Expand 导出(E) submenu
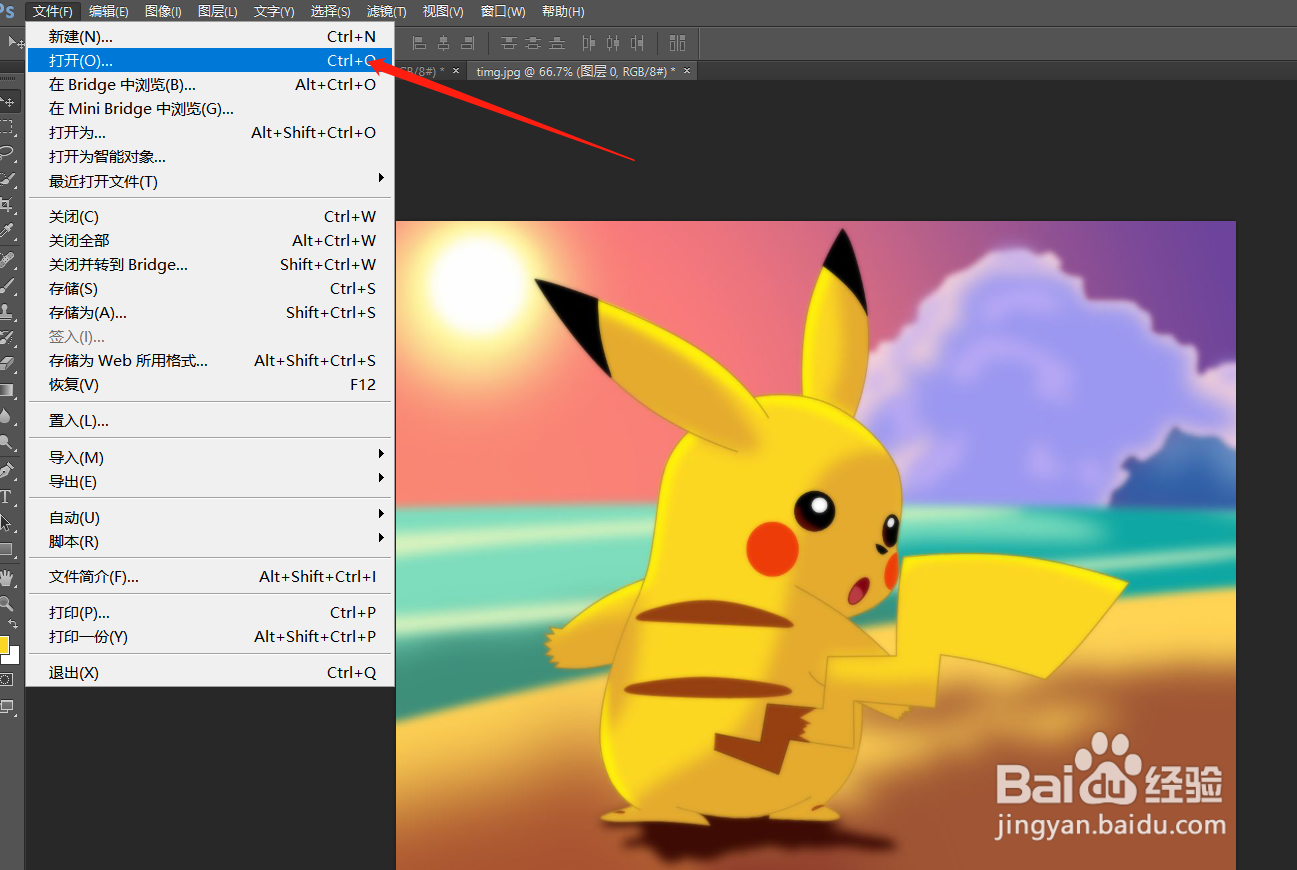Image resolution: width=1297 pixels, height=870 pixels. pyautogui.click(x=211, y=481)
